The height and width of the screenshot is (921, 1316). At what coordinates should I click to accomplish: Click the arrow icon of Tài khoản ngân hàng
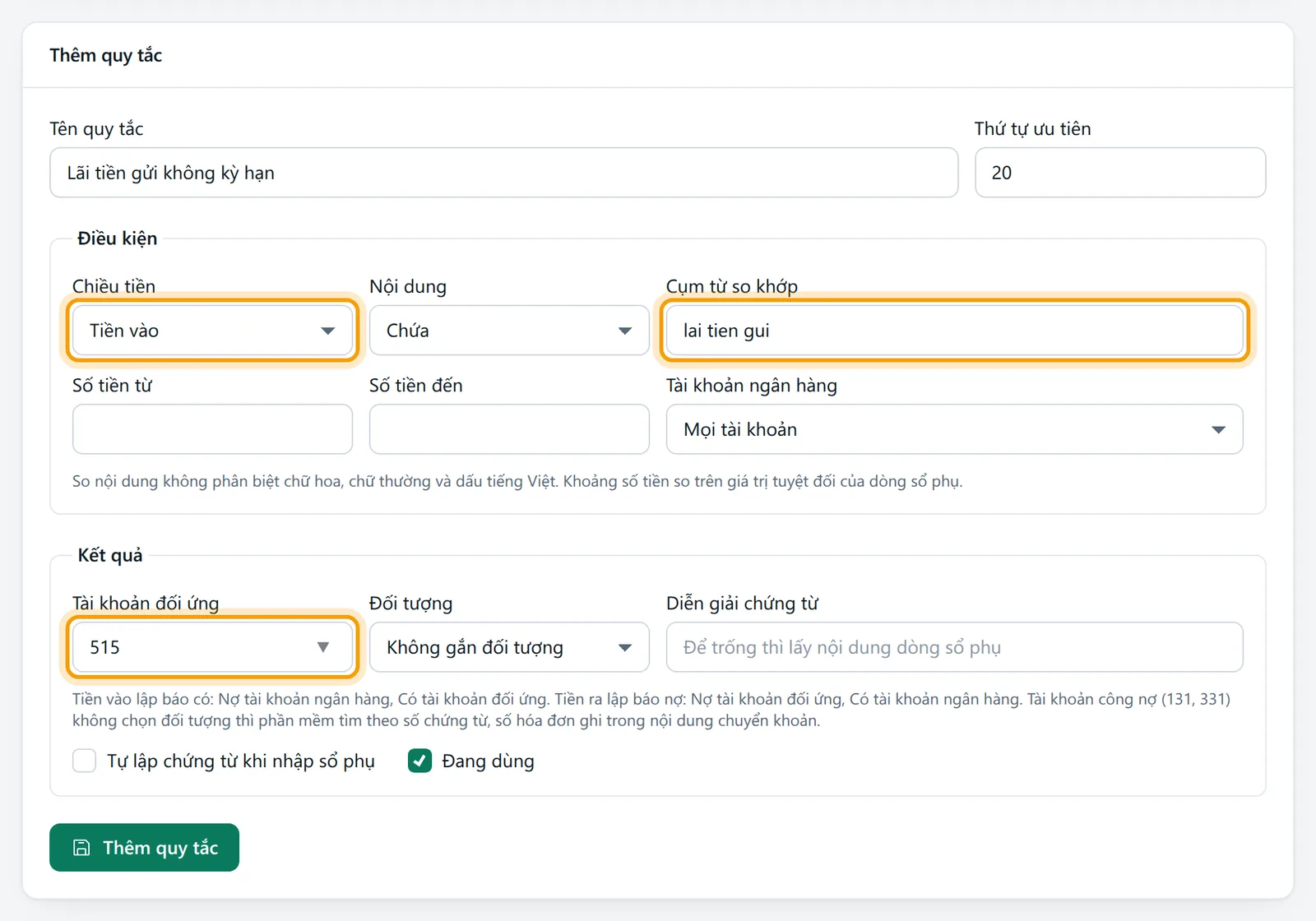point(1218,430)
